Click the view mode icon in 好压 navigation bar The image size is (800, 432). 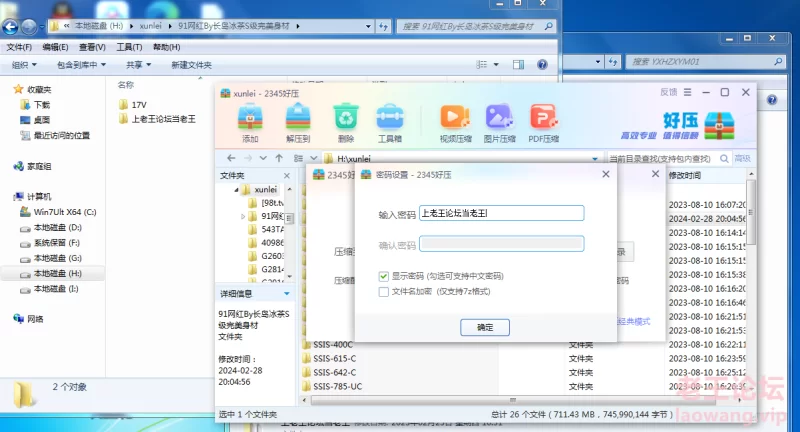[298, 158]
